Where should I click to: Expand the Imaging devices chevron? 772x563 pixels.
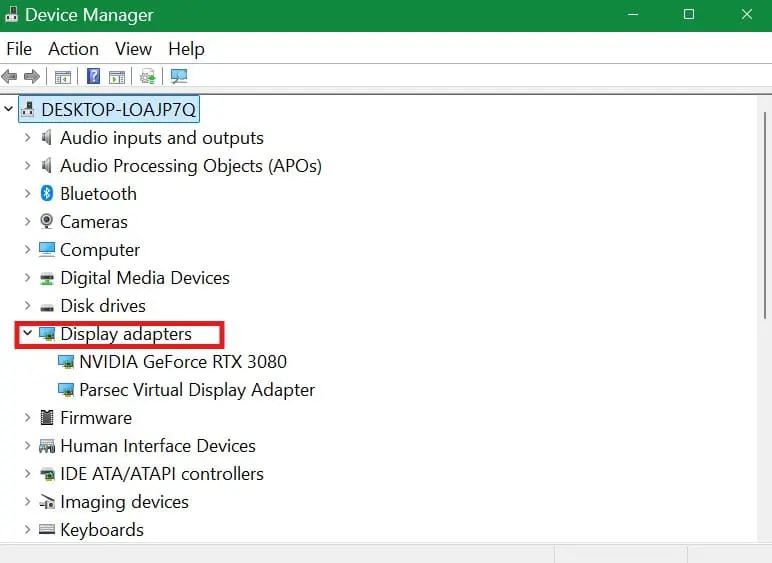pyautogui.click(x=28, y=502)
